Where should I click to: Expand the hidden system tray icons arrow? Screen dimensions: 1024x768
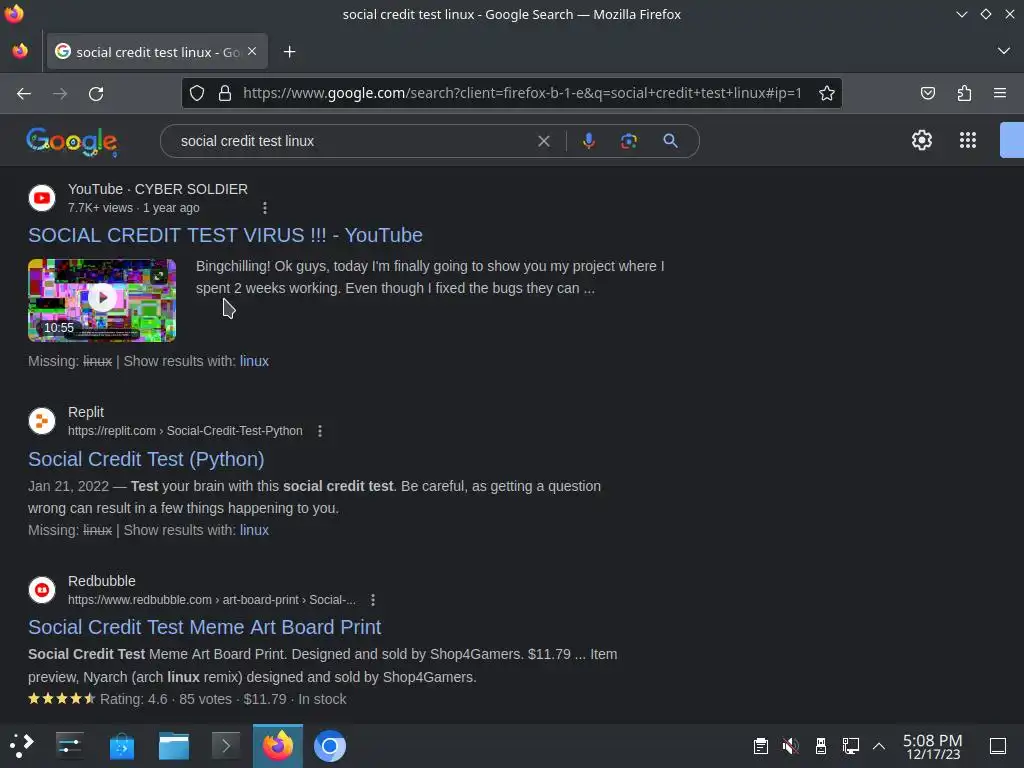tap(879, 746)
